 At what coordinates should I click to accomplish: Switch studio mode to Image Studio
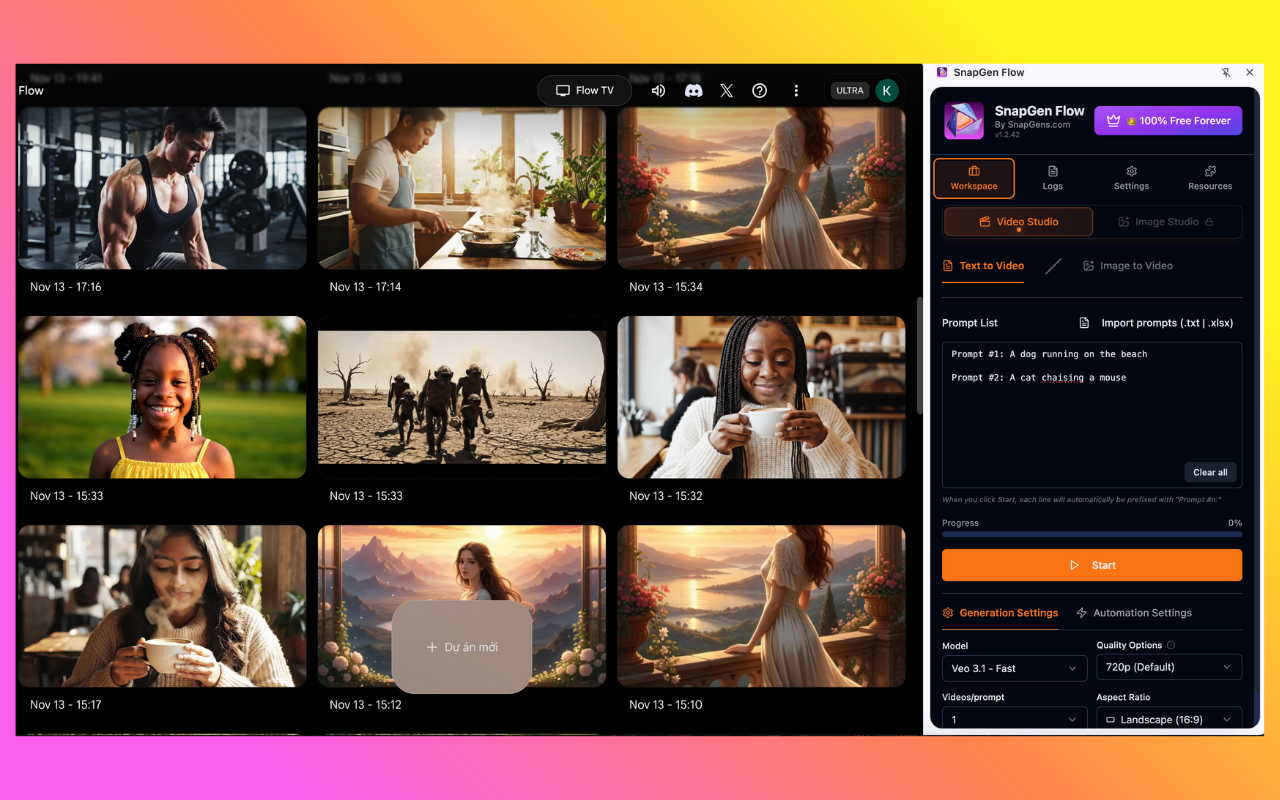(x=1168, y=221)
